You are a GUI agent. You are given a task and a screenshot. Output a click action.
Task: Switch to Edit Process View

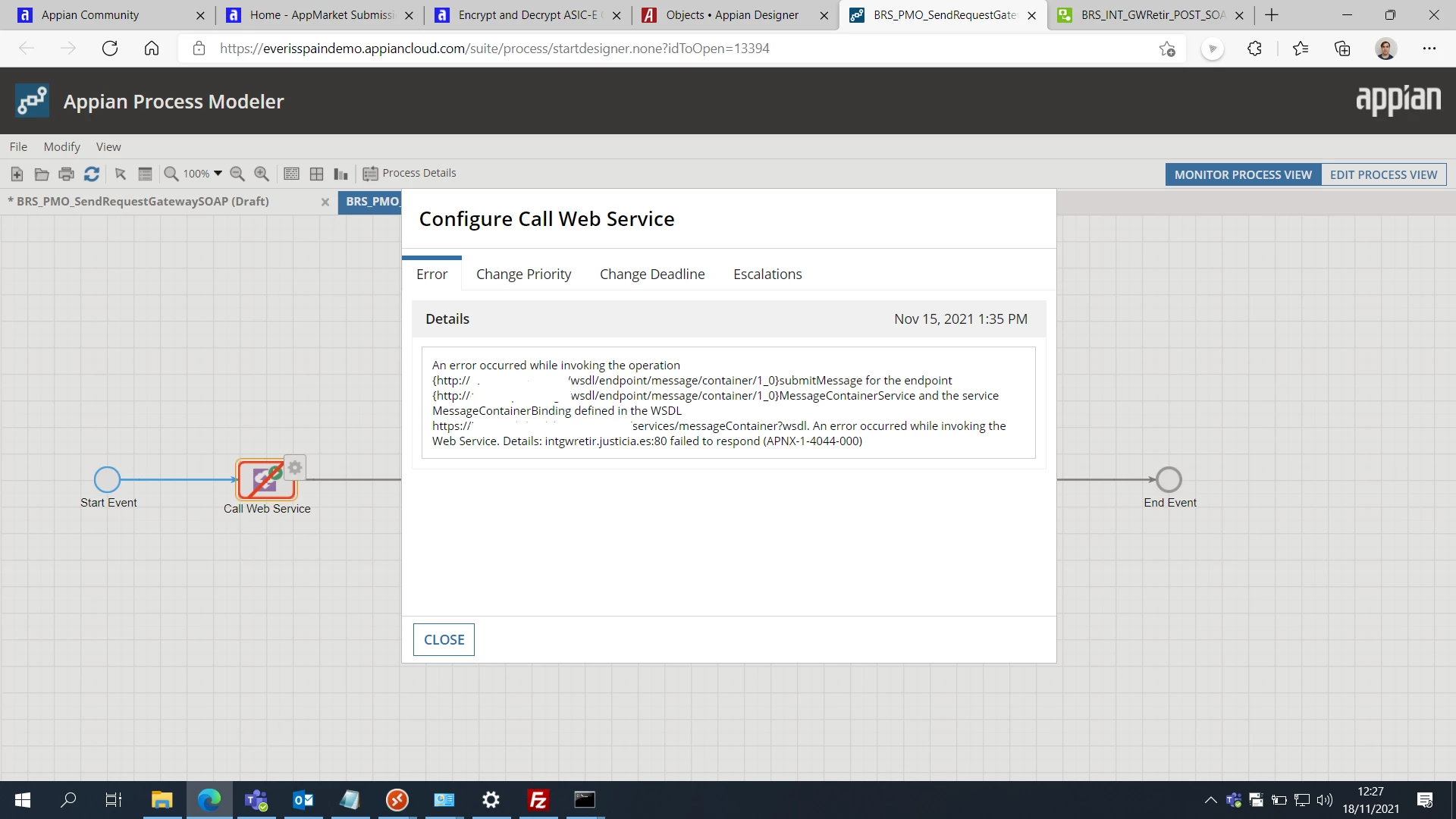[x=1383, y=174]
